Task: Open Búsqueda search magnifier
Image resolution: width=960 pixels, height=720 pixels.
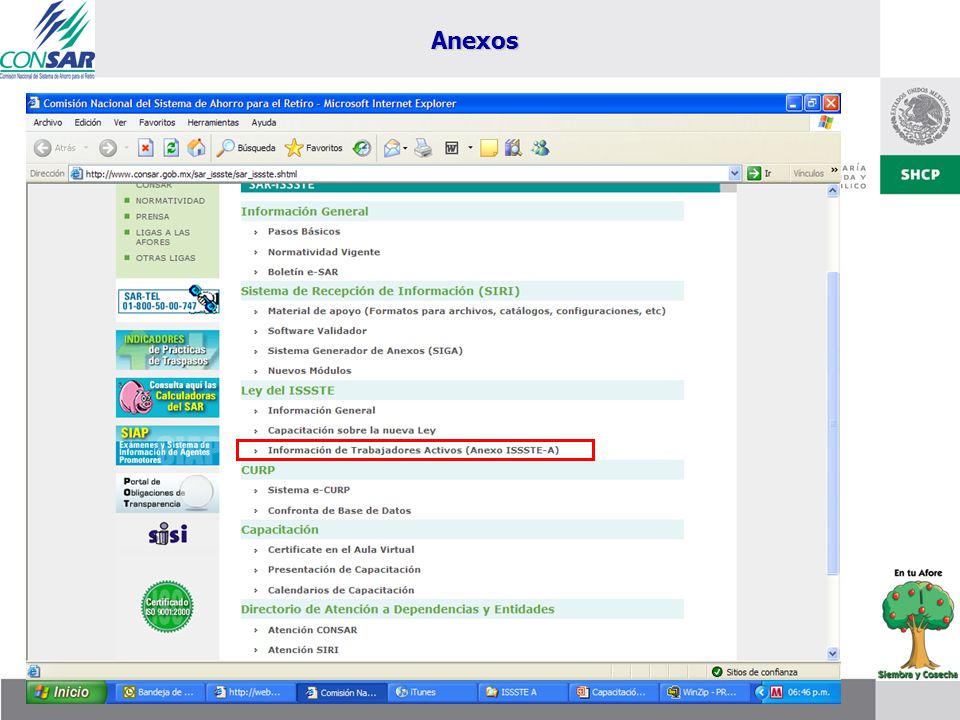Action: point(246,148)
